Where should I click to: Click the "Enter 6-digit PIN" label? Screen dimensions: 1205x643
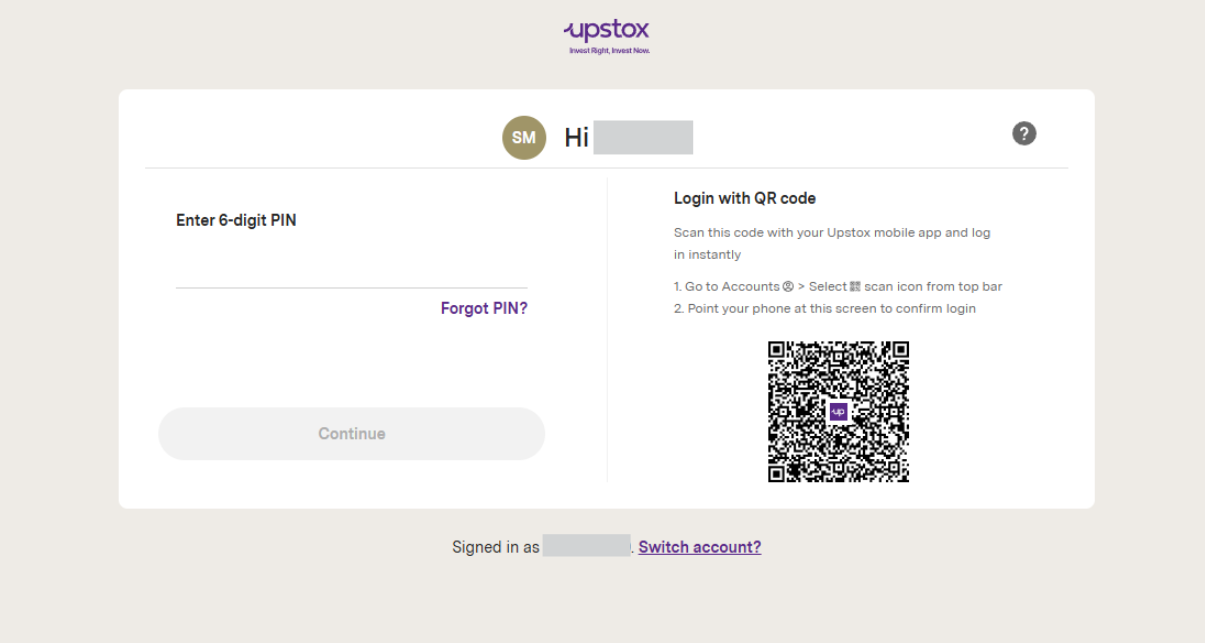tap(236, 220)
